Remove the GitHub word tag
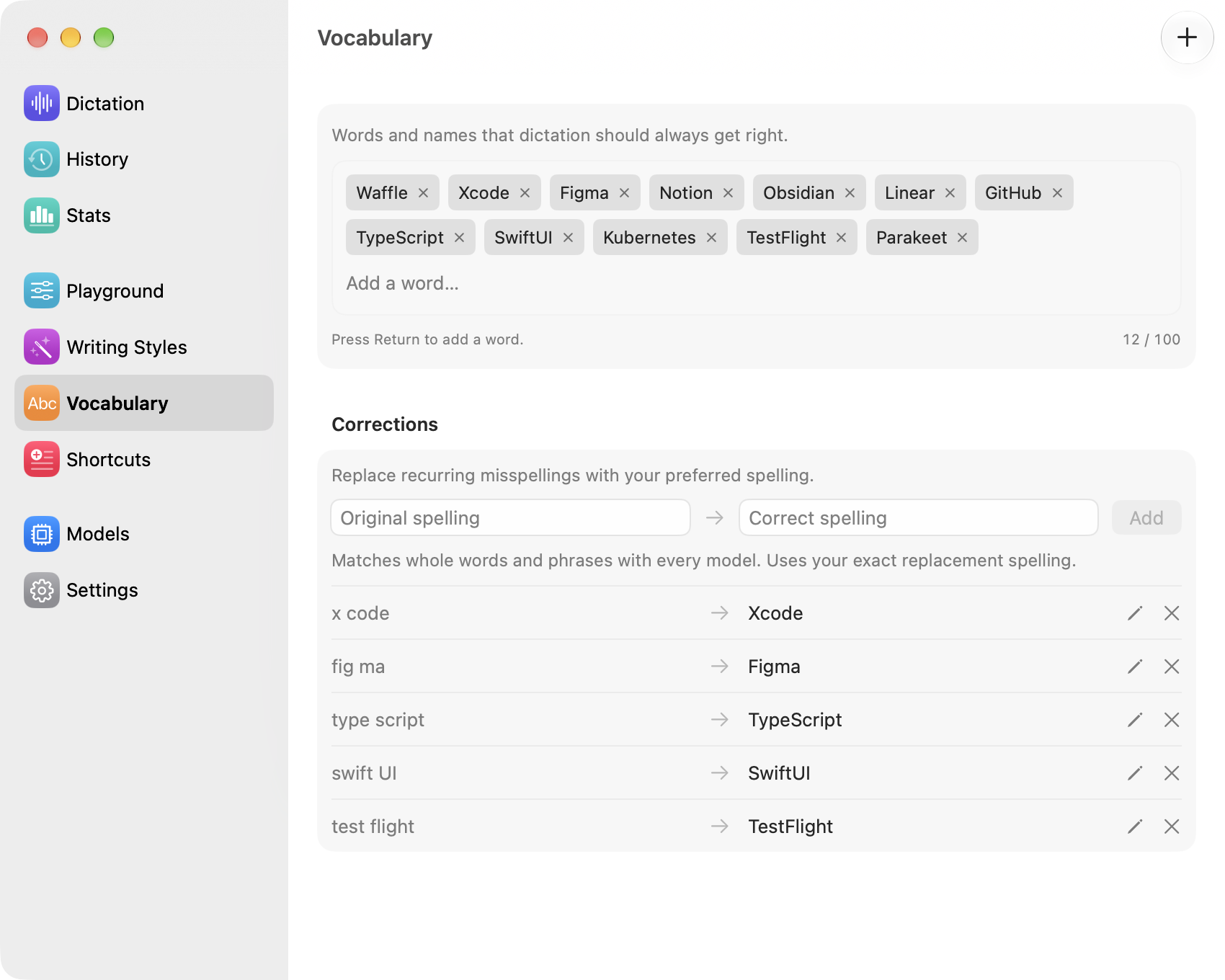The width and height of the screenshot is (1225, 980). pyautogui.click(x=1058, y=193)
